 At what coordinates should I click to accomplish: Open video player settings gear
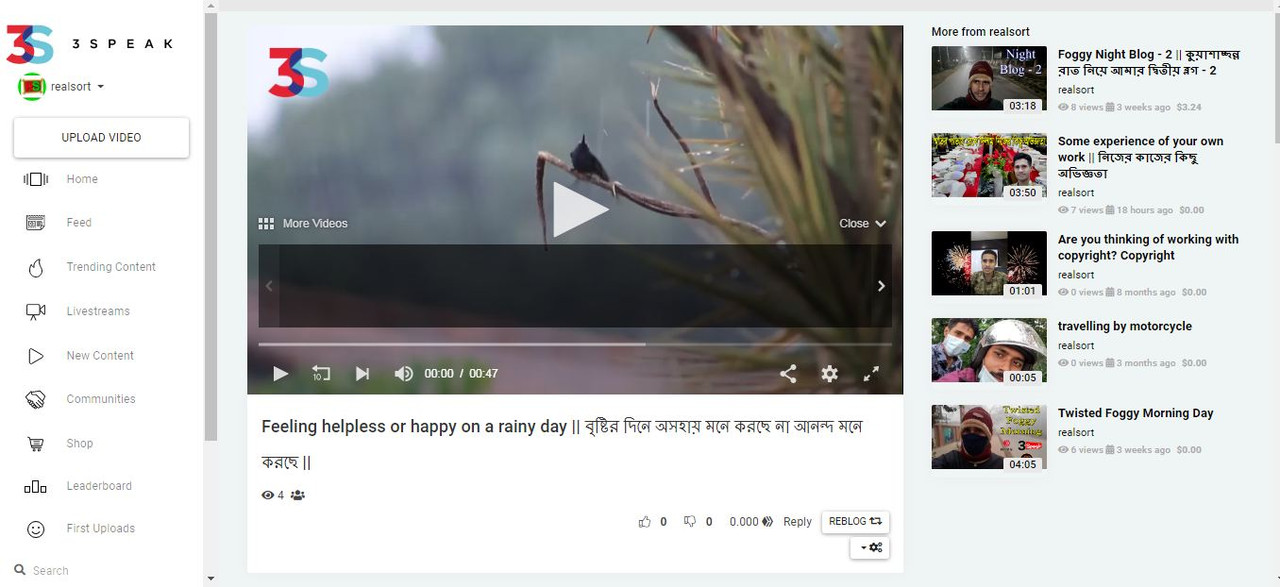pyautogui.click(x=829, y=373)
